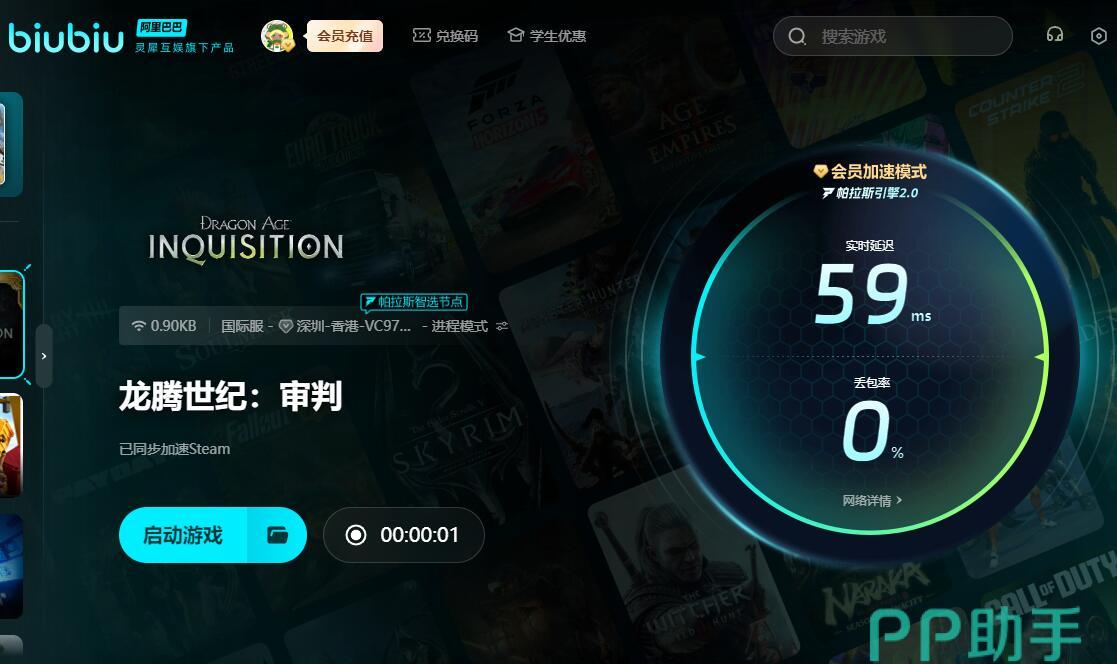1117x664 pixels.
Task: Open game folder icon beside 启动游戏
Action: point(277,535)
